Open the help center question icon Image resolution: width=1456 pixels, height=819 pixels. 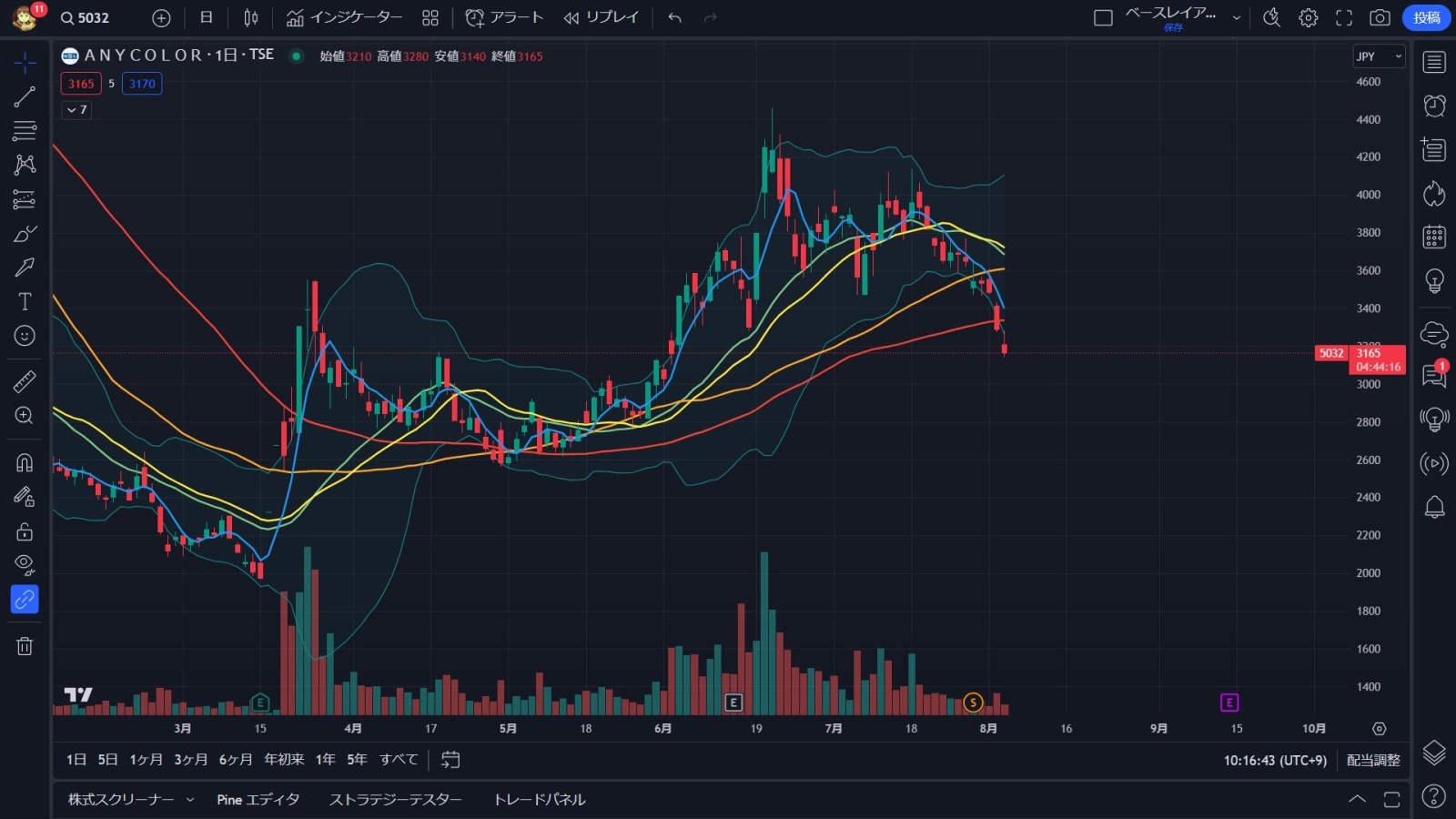(x=1433, y=796)
